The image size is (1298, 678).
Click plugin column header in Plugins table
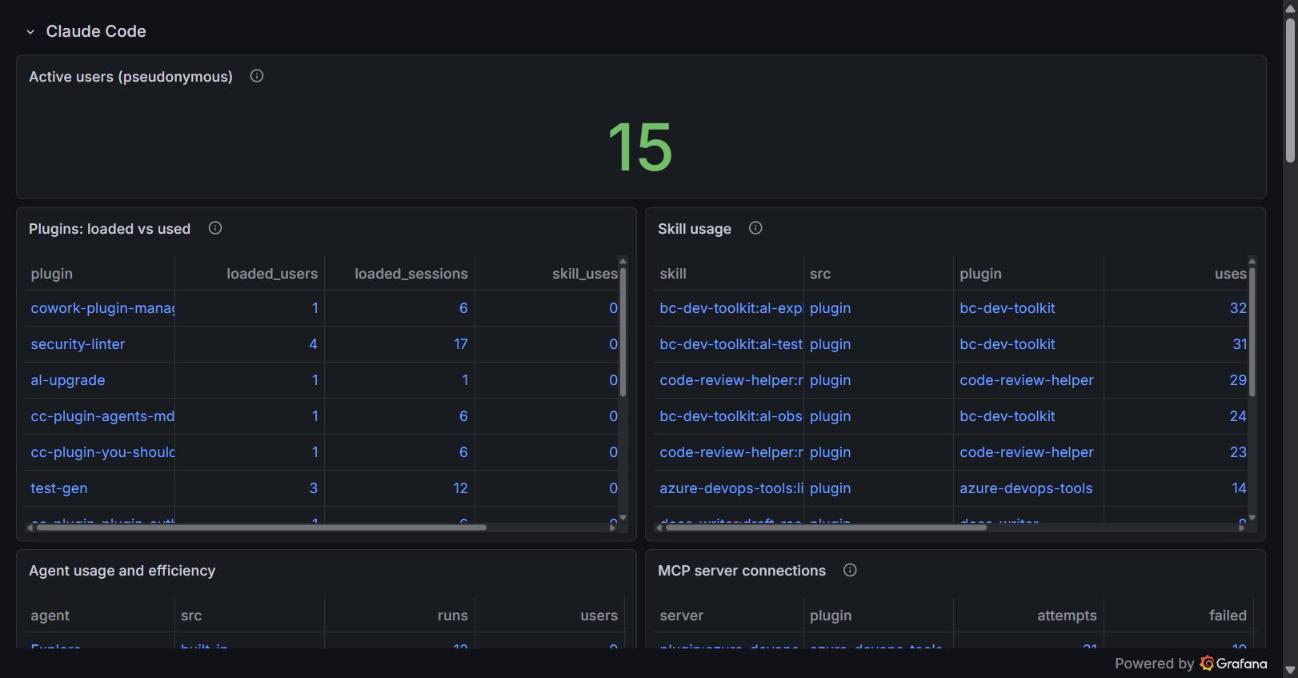51,274
